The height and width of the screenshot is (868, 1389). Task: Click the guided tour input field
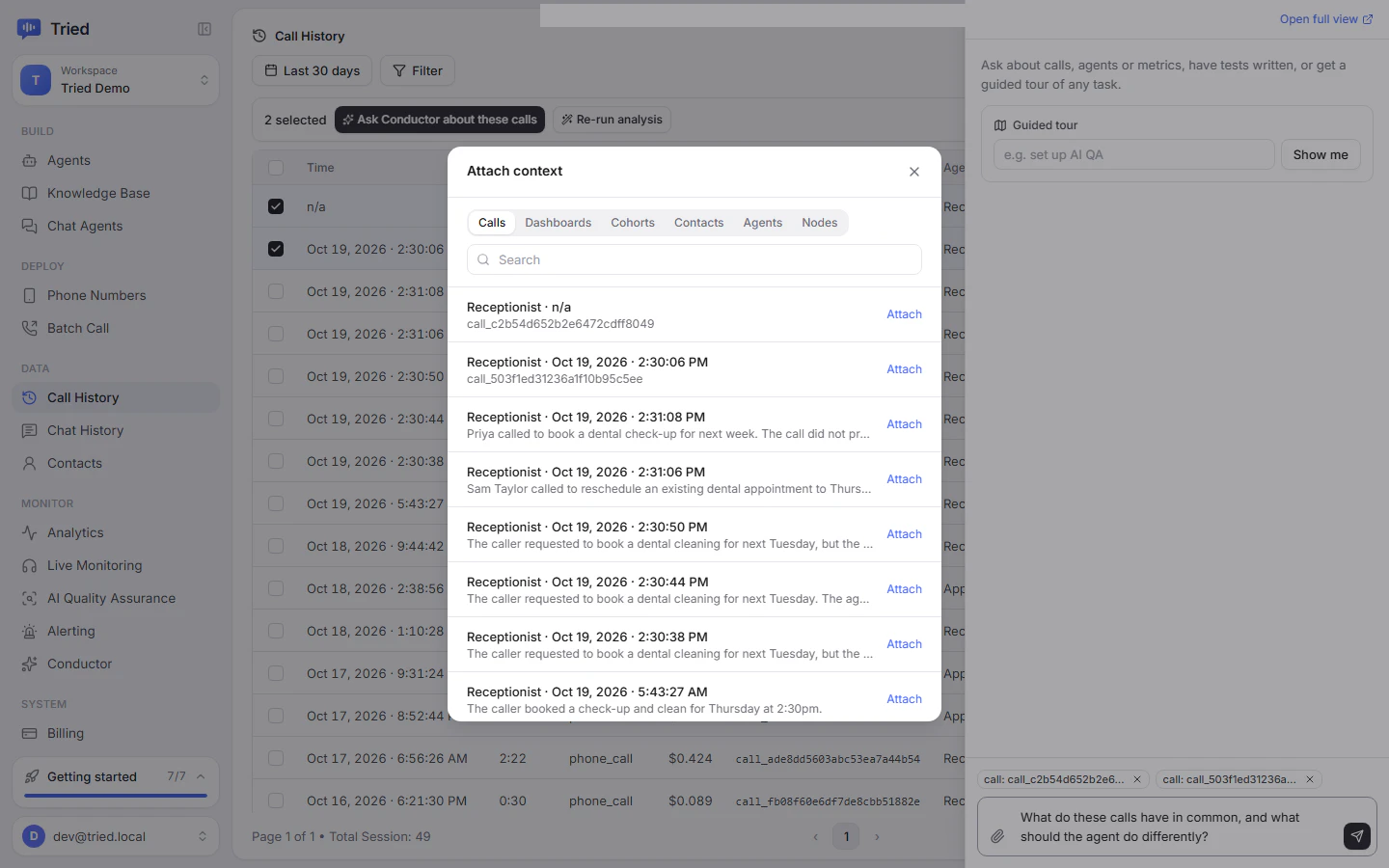coord(1133,154)
